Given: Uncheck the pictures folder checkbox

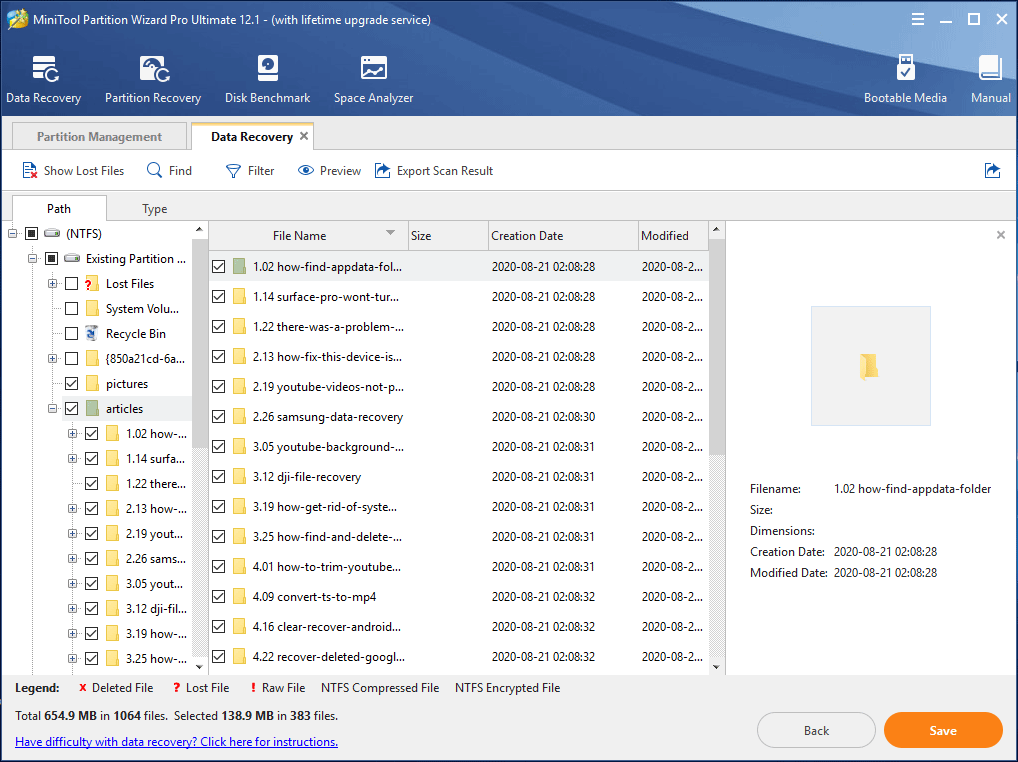Looking at the screenshot, I should click(x=71, y=384).
